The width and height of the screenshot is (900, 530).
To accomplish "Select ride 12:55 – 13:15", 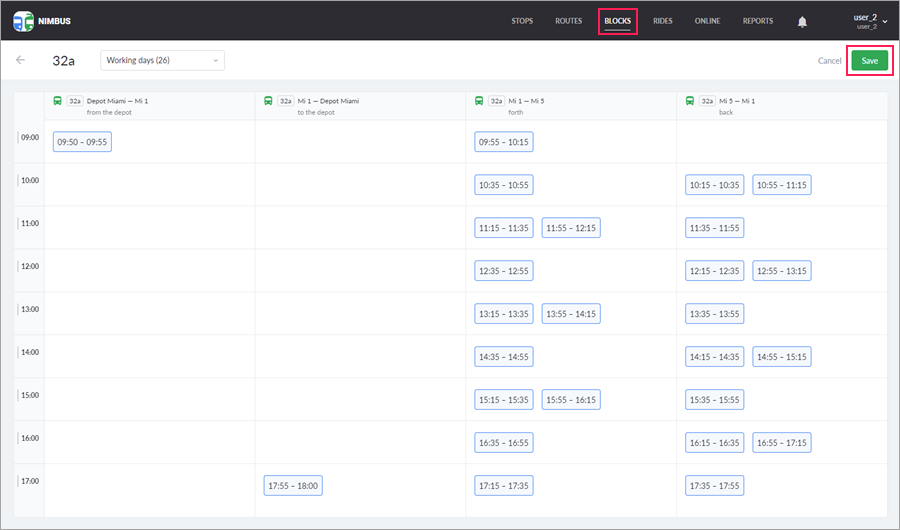I will [782, 271].
